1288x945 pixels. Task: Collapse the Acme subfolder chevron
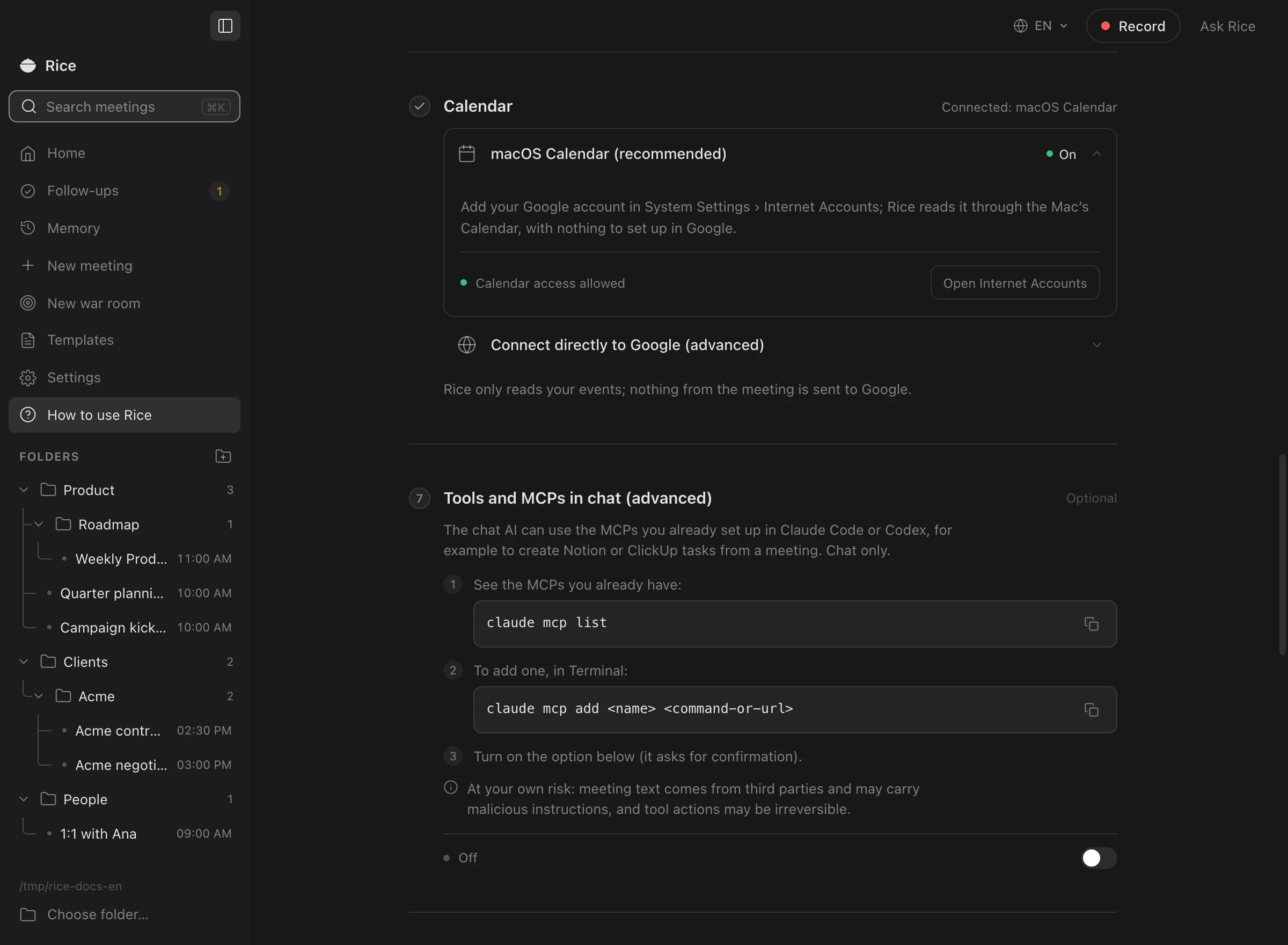39,695
